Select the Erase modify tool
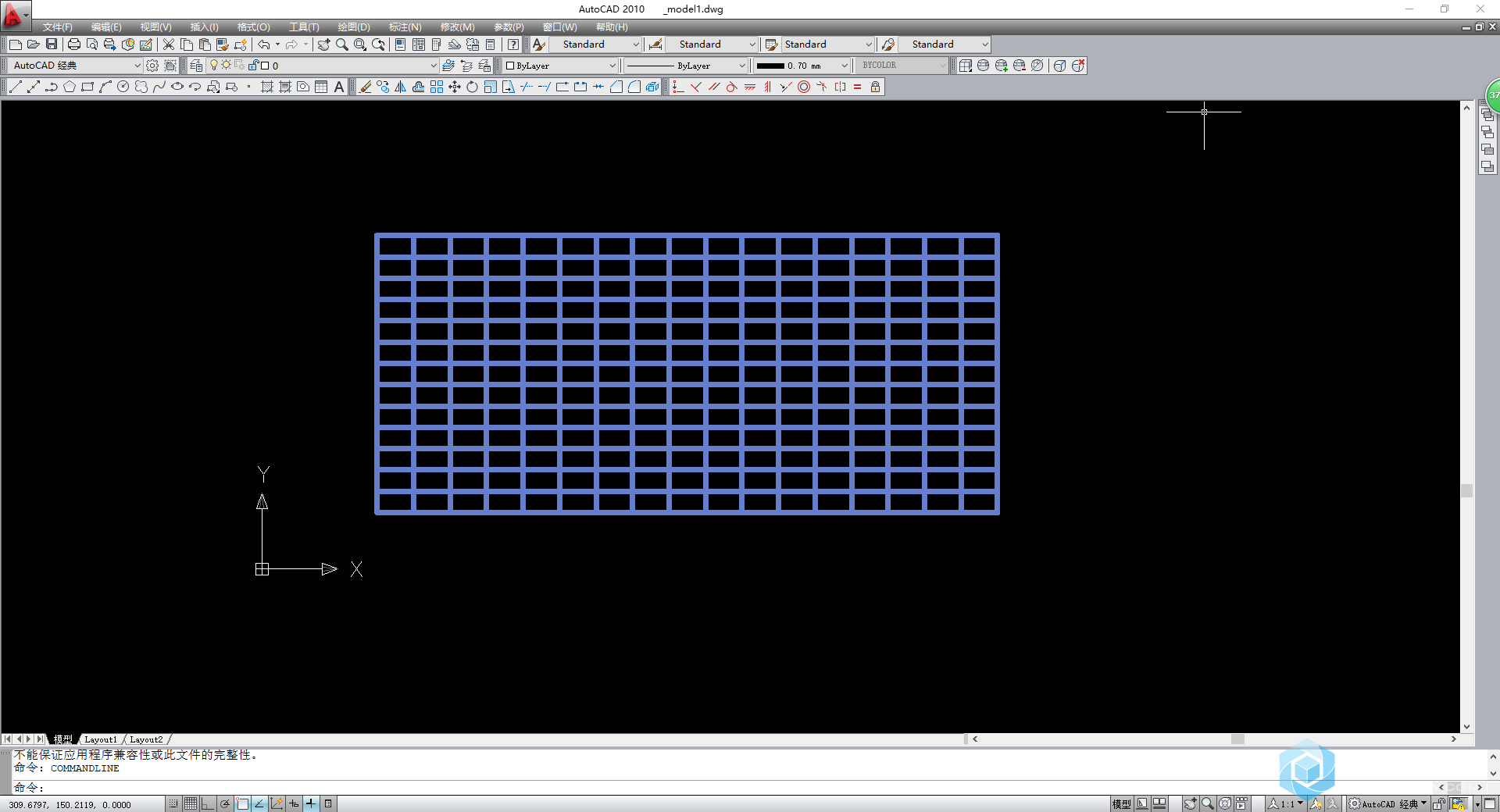This screenshot has width=1500, height=812. [x=365, y=87]
